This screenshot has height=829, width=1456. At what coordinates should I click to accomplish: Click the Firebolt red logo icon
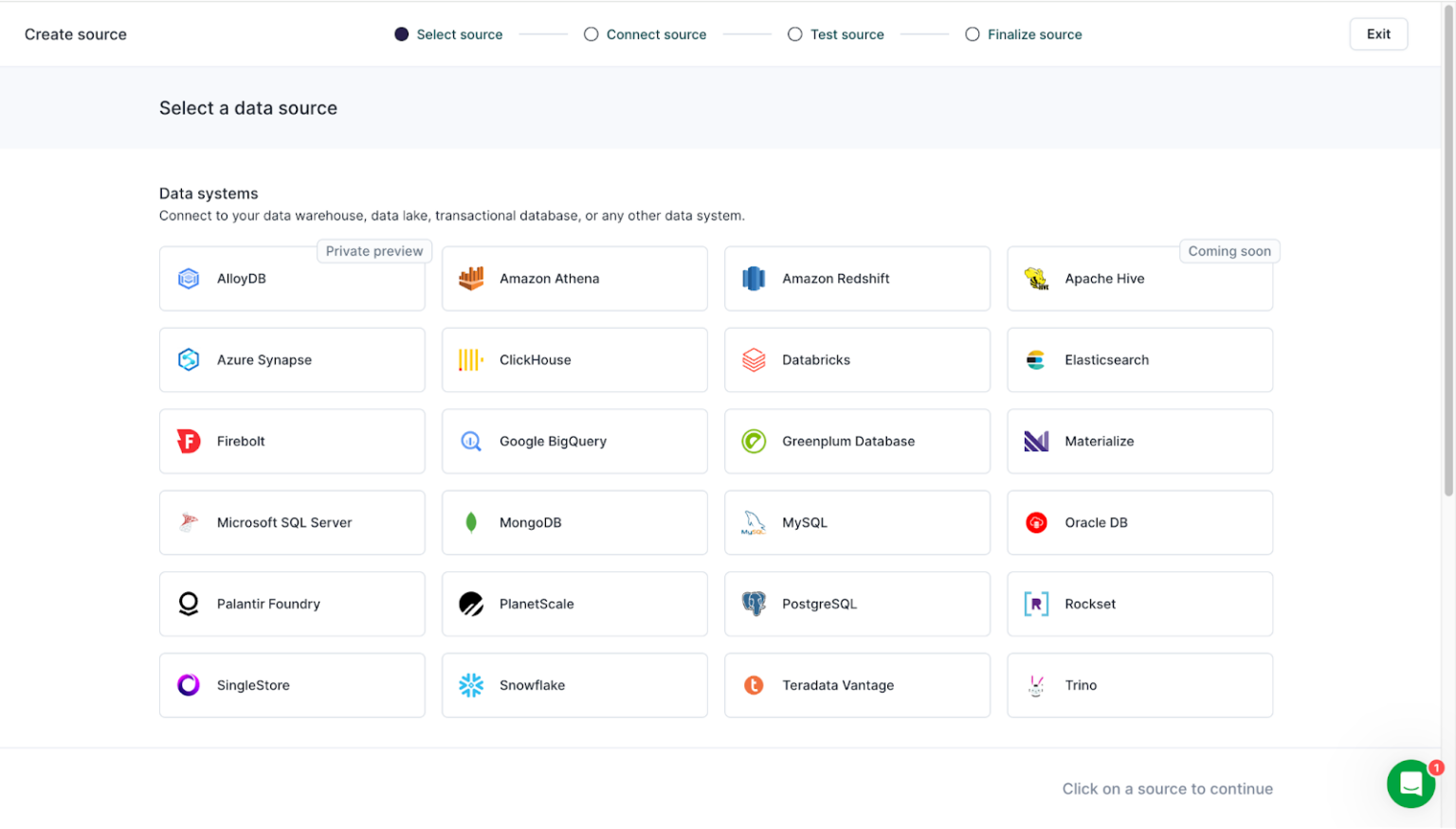[x=189, y=442]
